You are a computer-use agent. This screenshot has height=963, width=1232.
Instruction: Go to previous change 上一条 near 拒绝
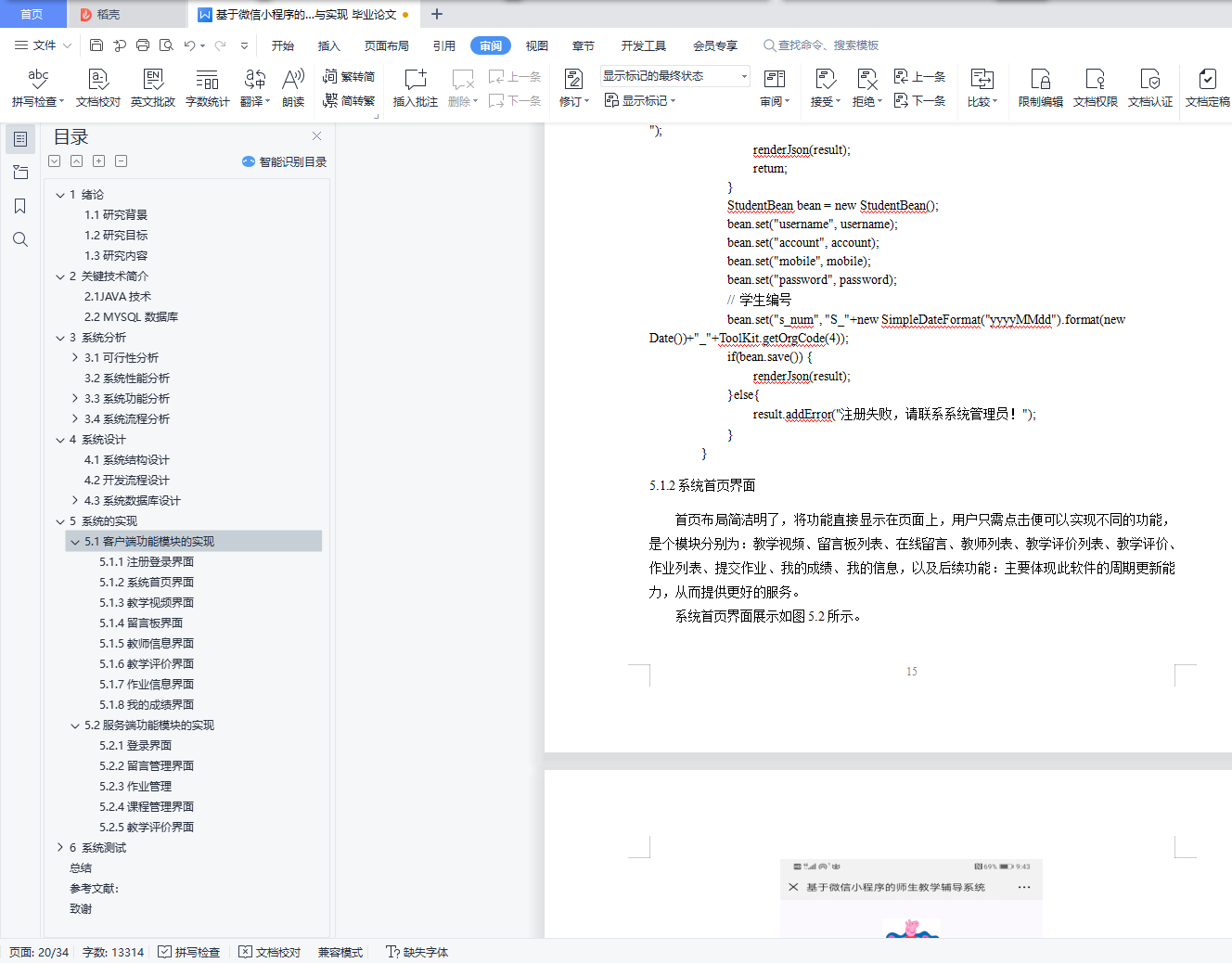click(x=920, y=76)
